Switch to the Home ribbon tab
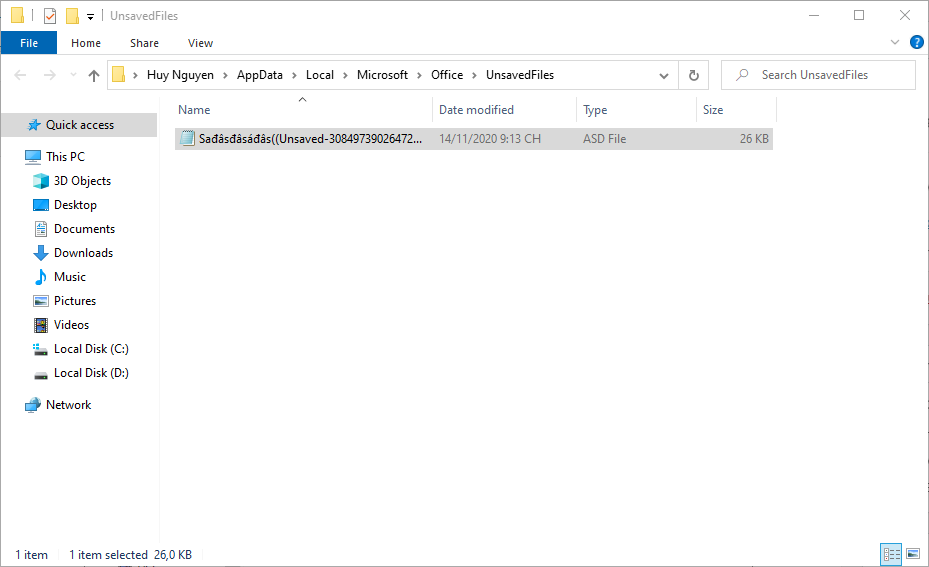The image size is (929, 567). click(86, 43)
